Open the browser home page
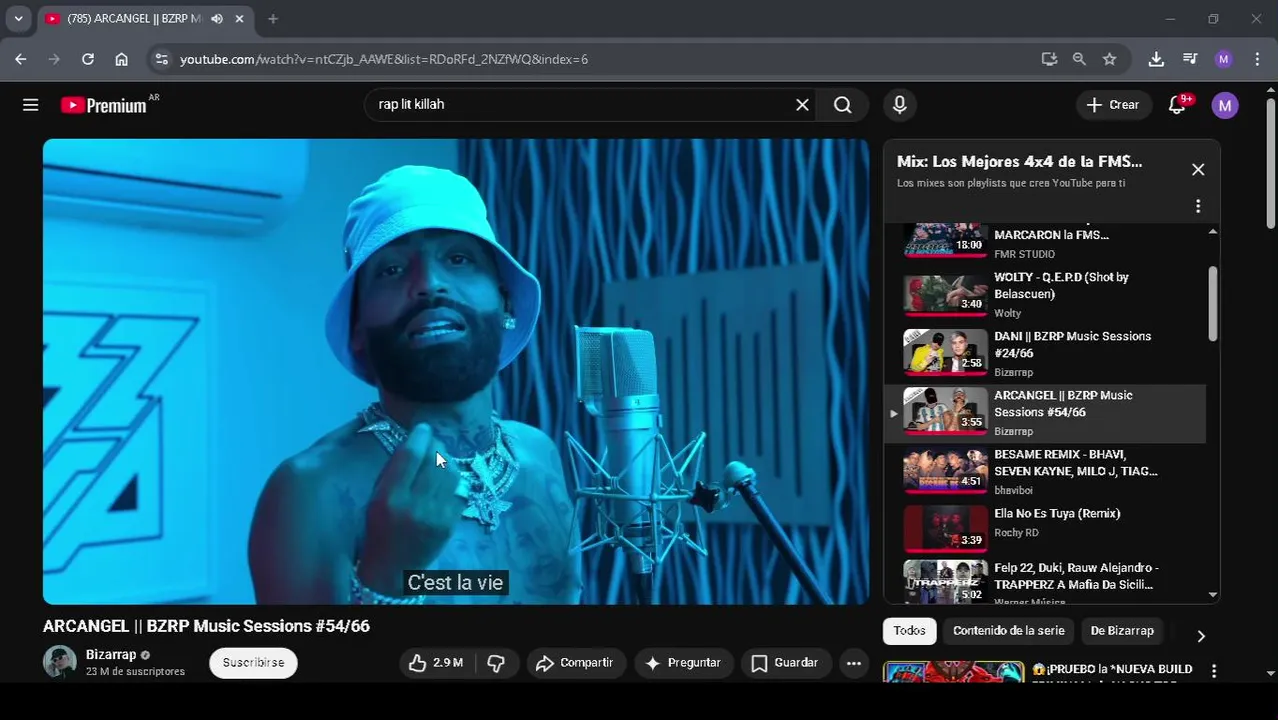Viewport: 1278px width, 720px height. [121, 59]
